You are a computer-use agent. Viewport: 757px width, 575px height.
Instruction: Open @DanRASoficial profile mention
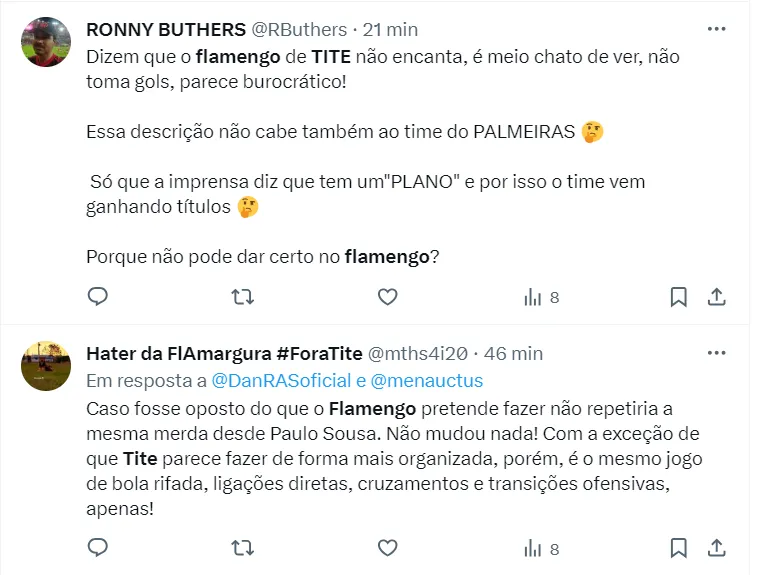click(x=280, y=380)
